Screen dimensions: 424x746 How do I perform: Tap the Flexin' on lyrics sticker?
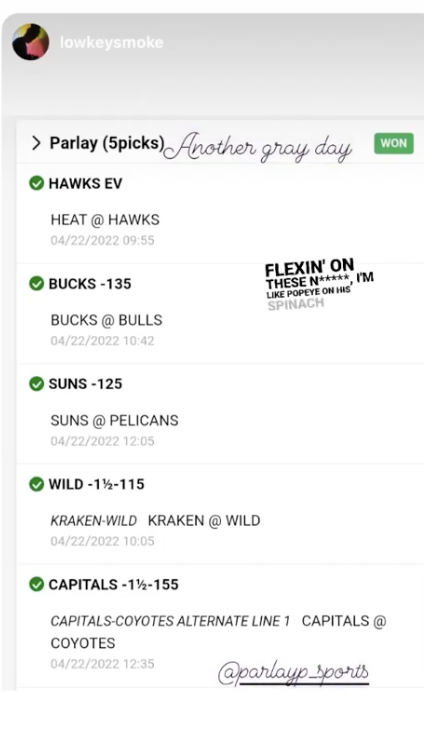pos(318,285)
